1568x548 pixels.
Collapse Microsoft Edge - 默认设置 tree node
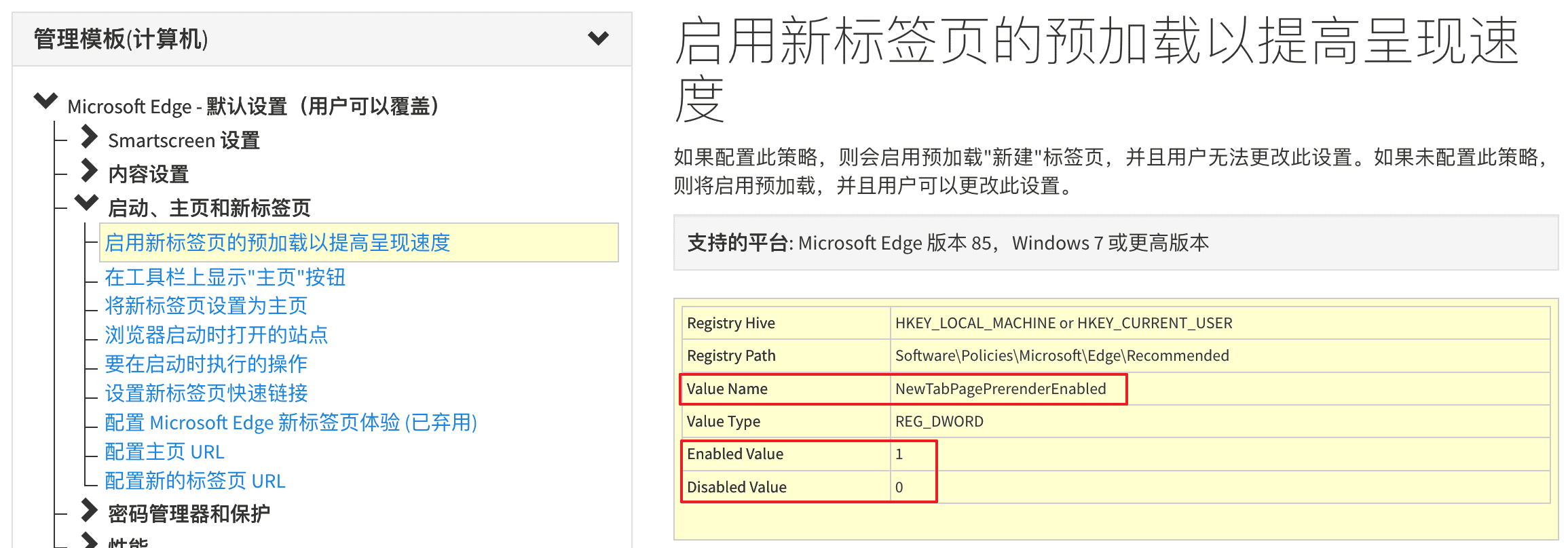[x=45, y=101]
